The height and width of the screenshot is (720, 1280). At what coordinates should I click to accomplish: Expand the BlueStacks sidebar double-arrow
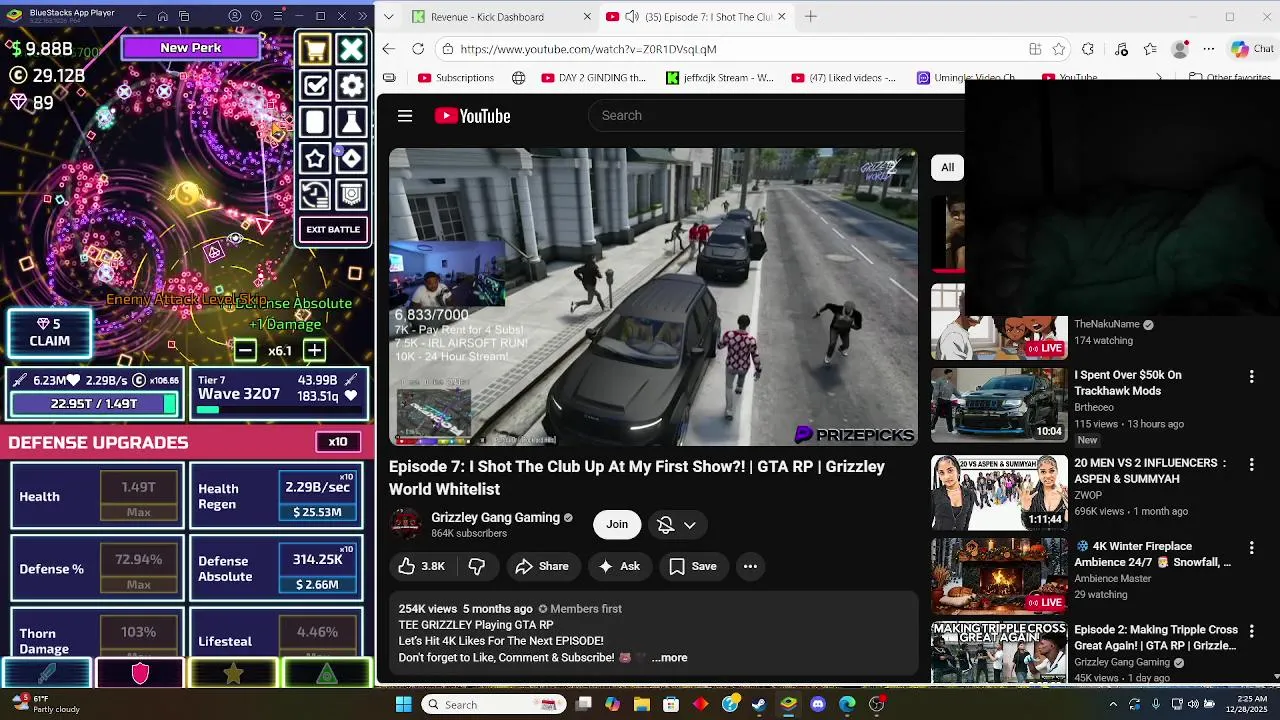click(x=363, y=16)
